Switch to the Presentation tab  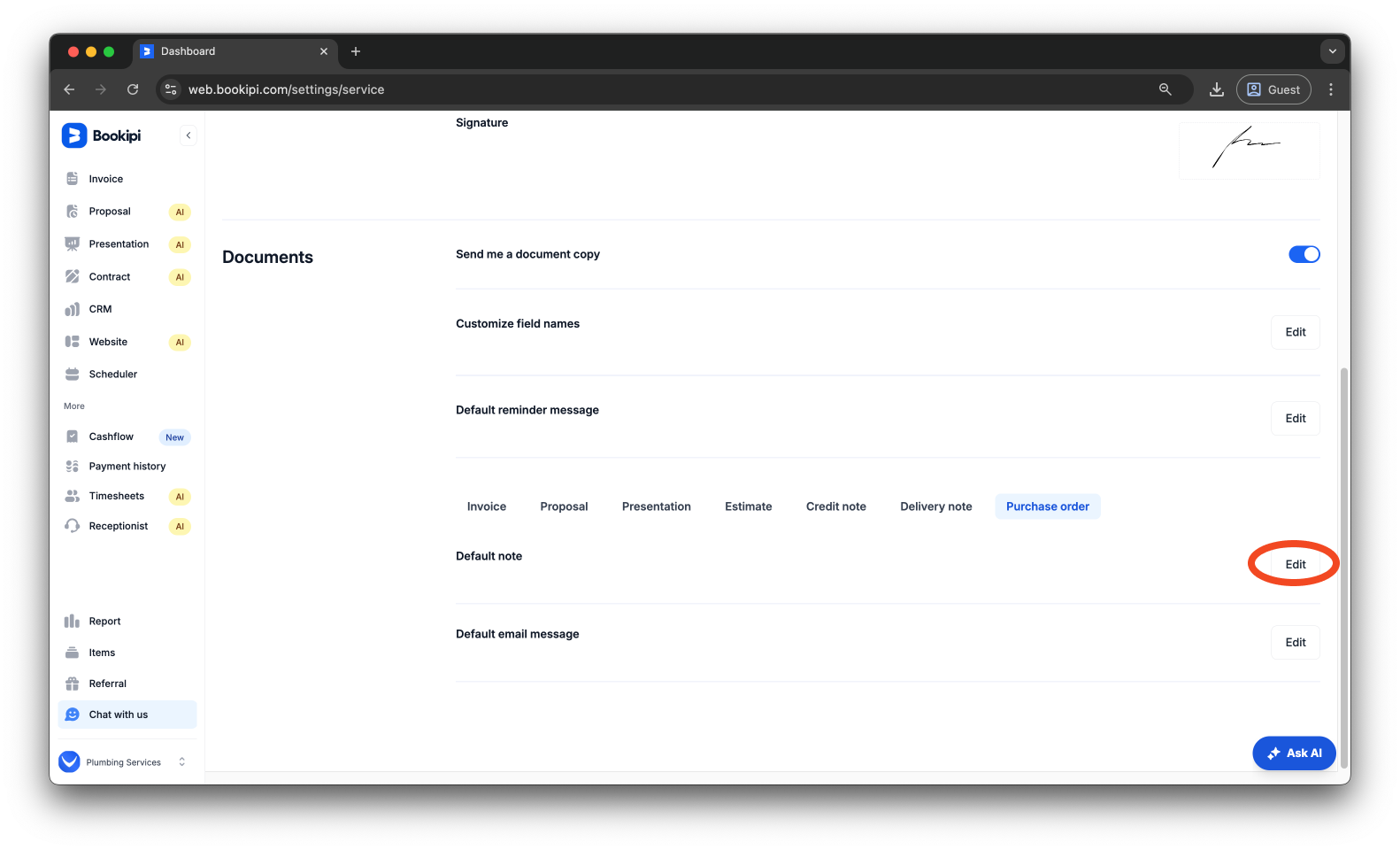pyautogui.click(x=657, y=506)
